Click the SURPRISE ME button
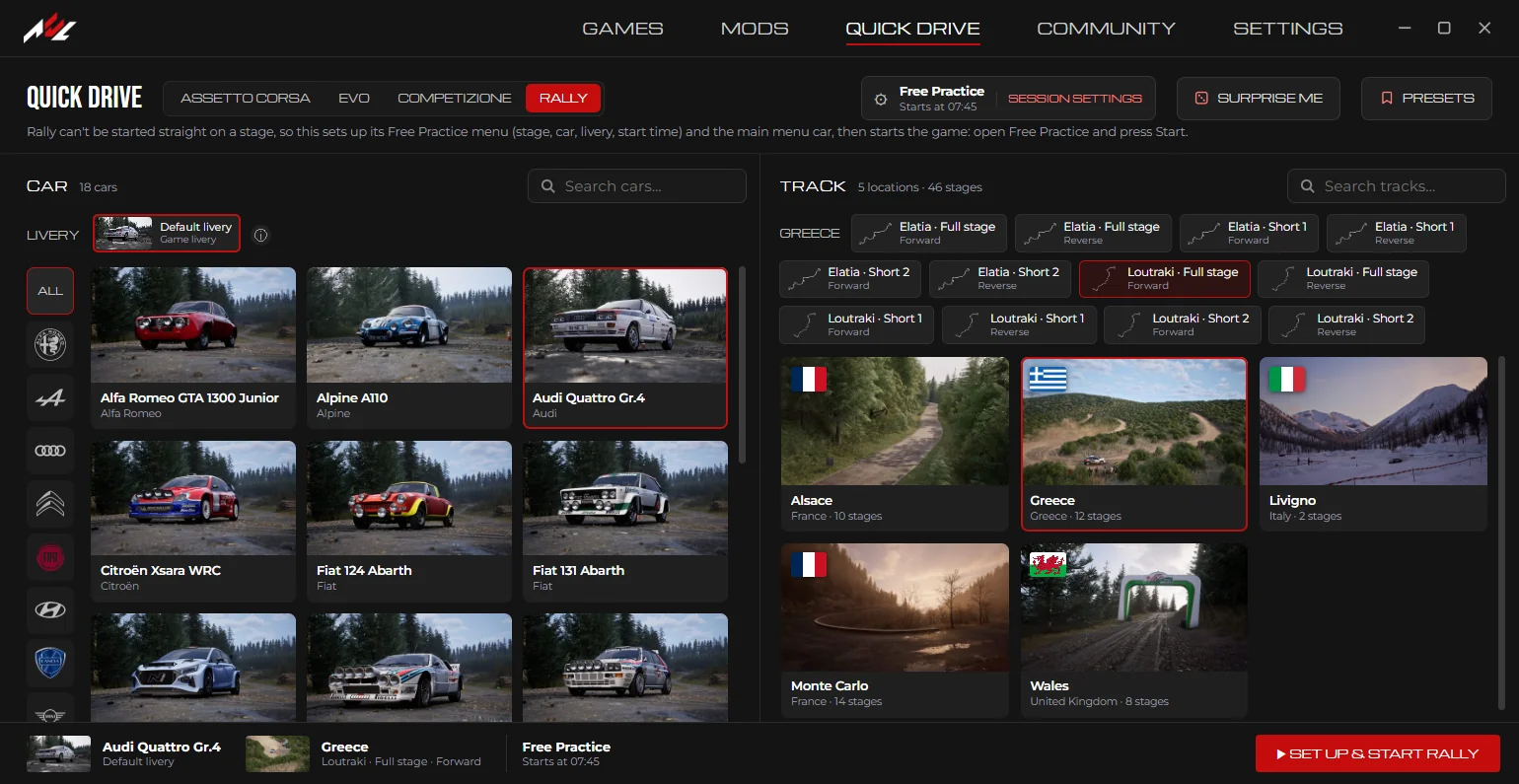 point(1259,99)
